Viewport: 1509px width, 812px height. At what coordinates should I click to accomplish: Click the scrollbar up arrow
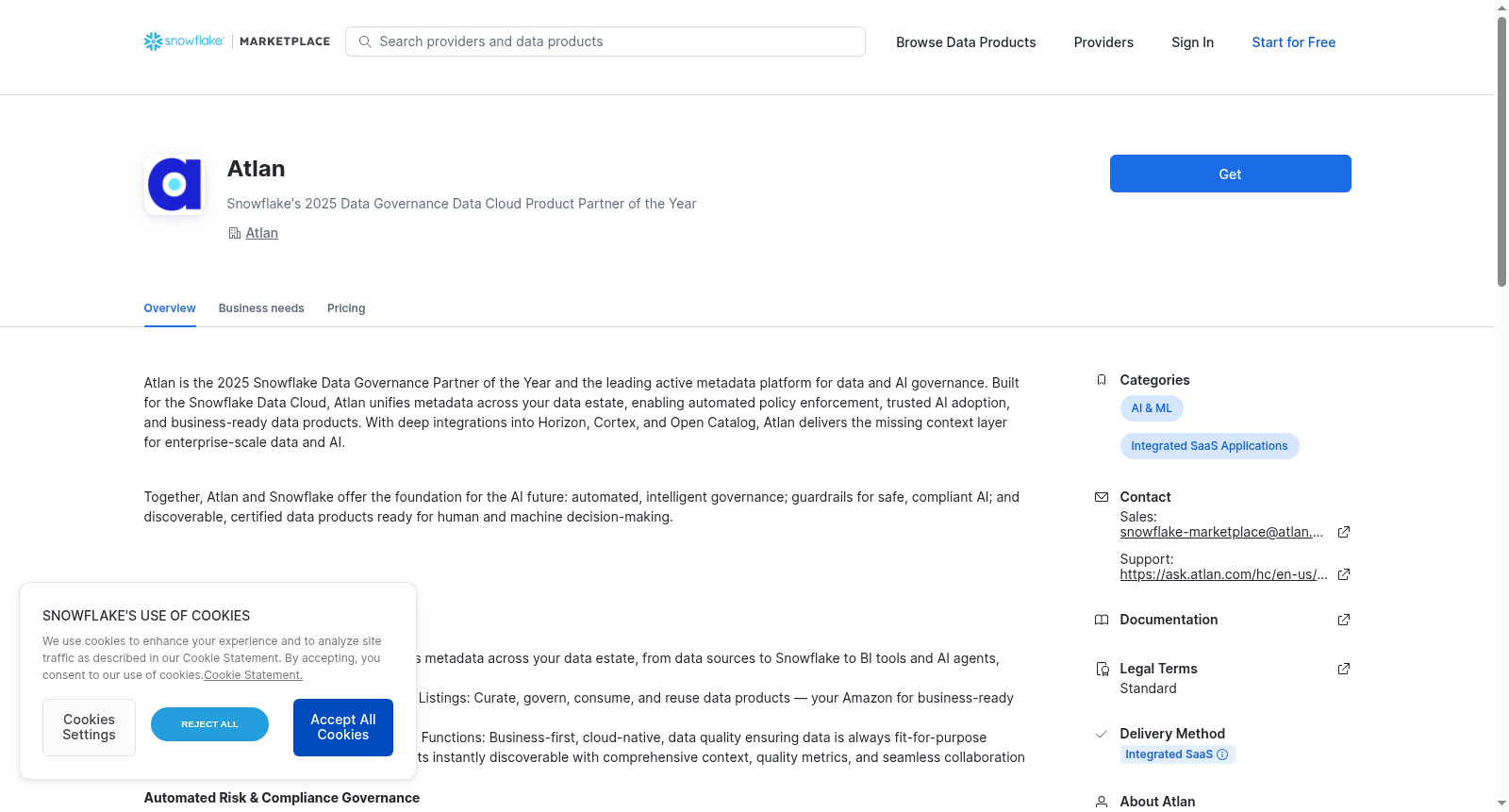(x=1501, y=8)
